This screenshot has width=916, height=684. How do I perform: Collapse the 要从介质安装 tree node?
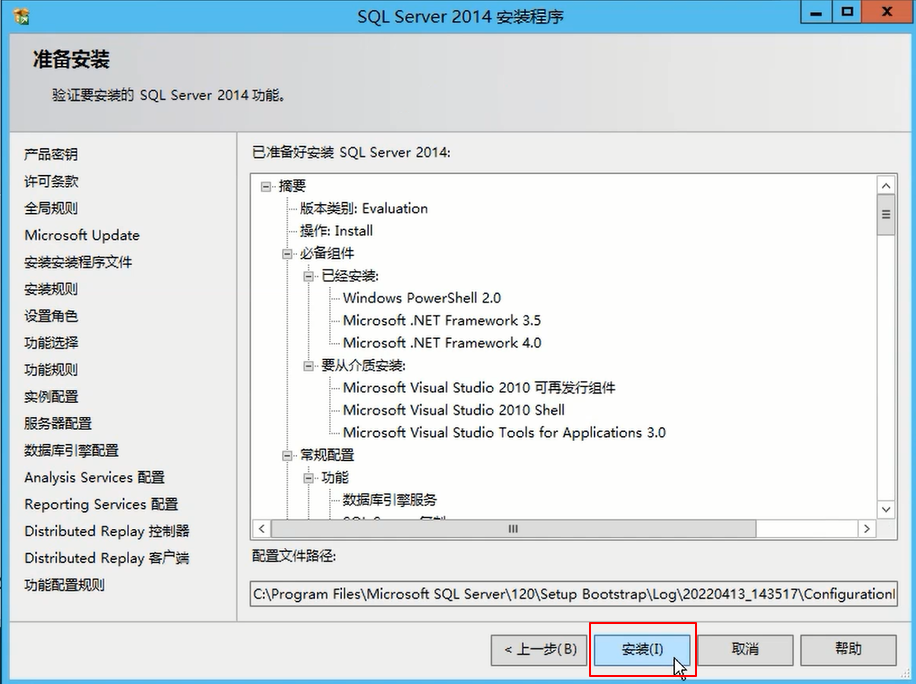coord(308,366)
